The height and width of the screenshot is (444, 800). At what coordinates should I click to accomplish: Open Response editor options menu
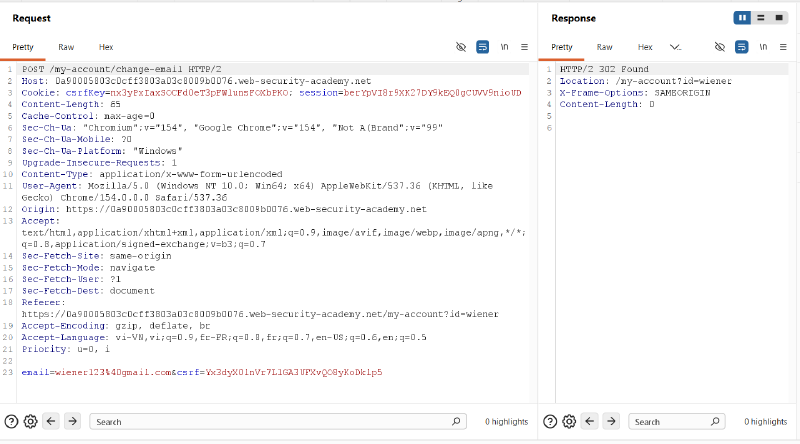(783, 47)
